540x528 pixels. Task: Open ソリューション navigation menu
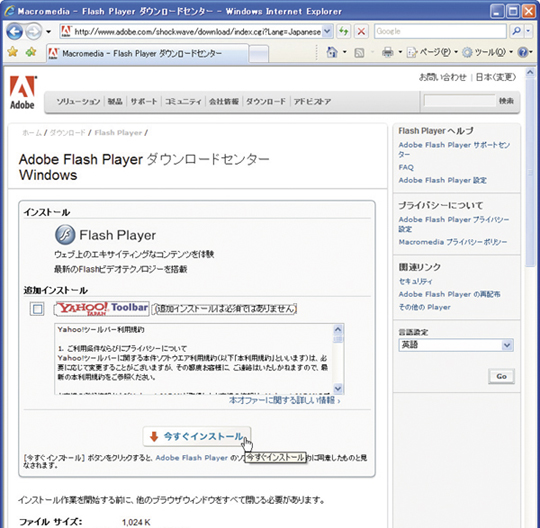pos(78,102)
